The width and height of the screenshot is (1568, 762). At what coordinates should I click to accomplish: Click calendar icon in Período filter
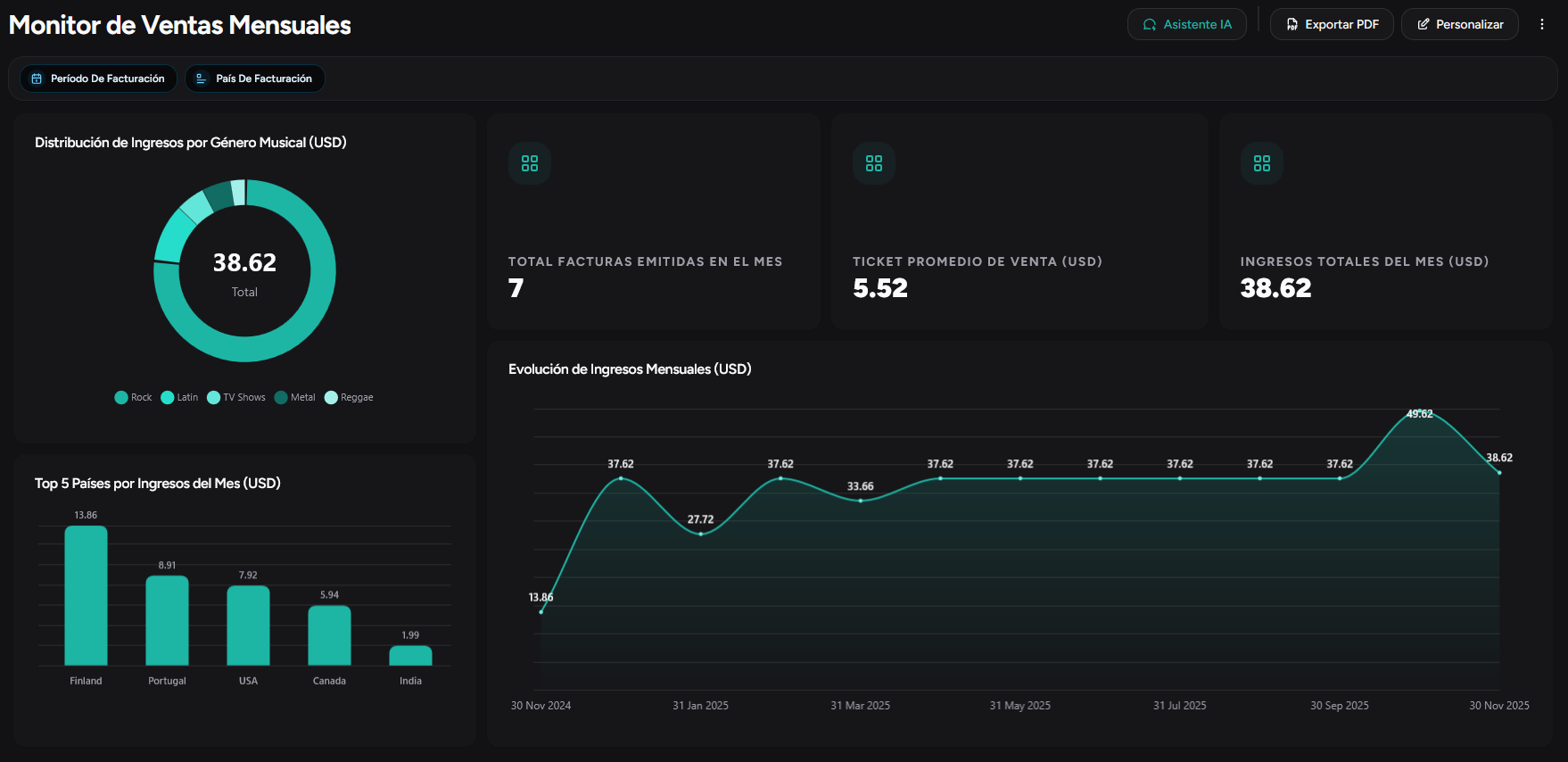[x=37, y=79]
